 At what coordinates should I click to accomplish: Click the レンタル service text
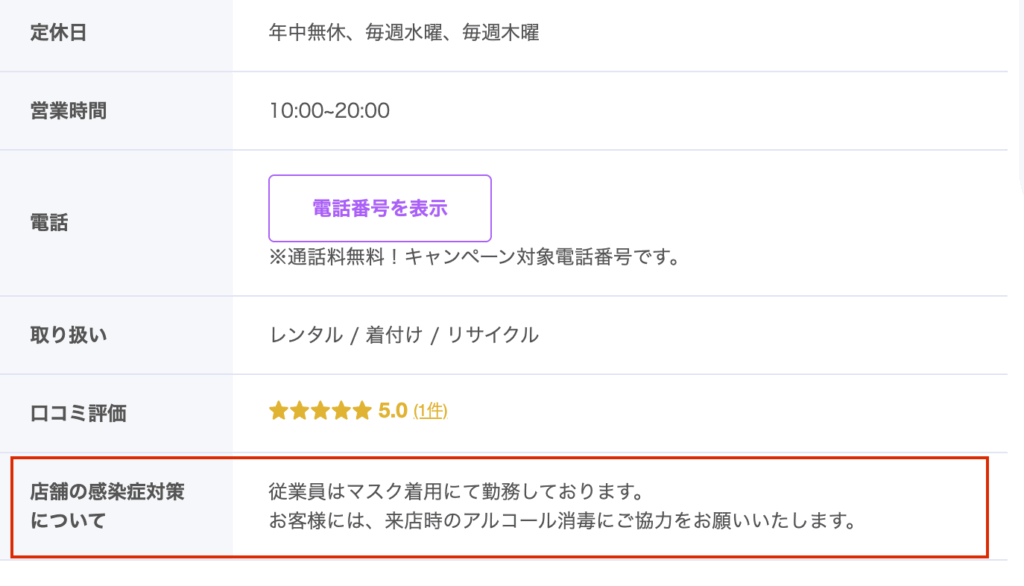coord(305,335)
